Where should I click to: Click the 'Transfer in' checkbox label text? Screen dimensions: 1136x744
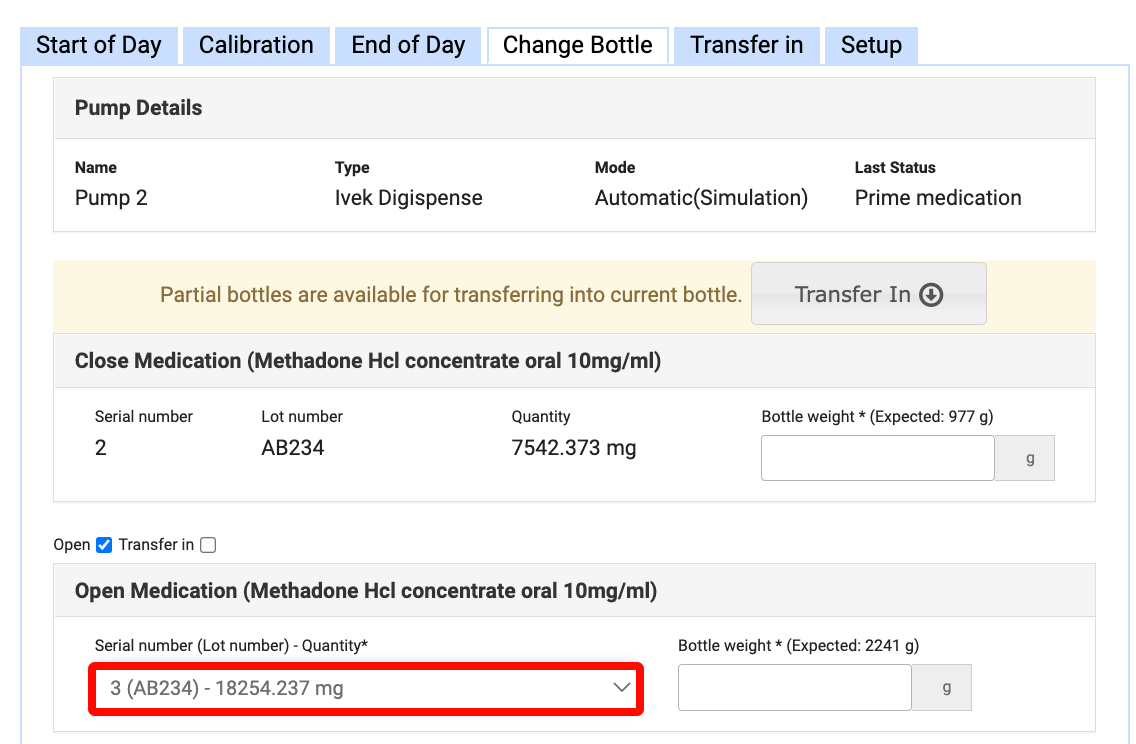coord(156,545)
